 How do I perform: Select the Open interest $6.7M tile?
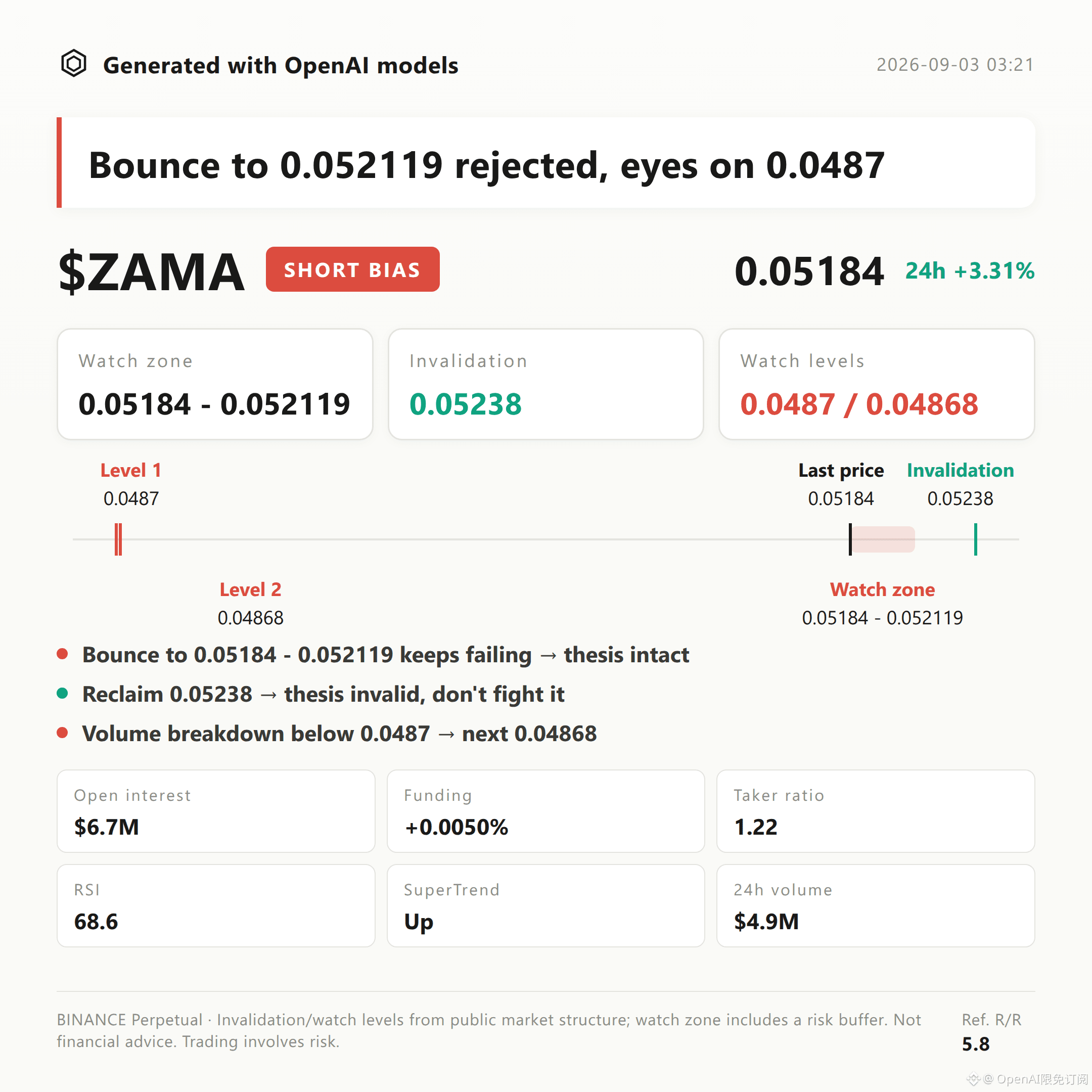click(216, 811)
